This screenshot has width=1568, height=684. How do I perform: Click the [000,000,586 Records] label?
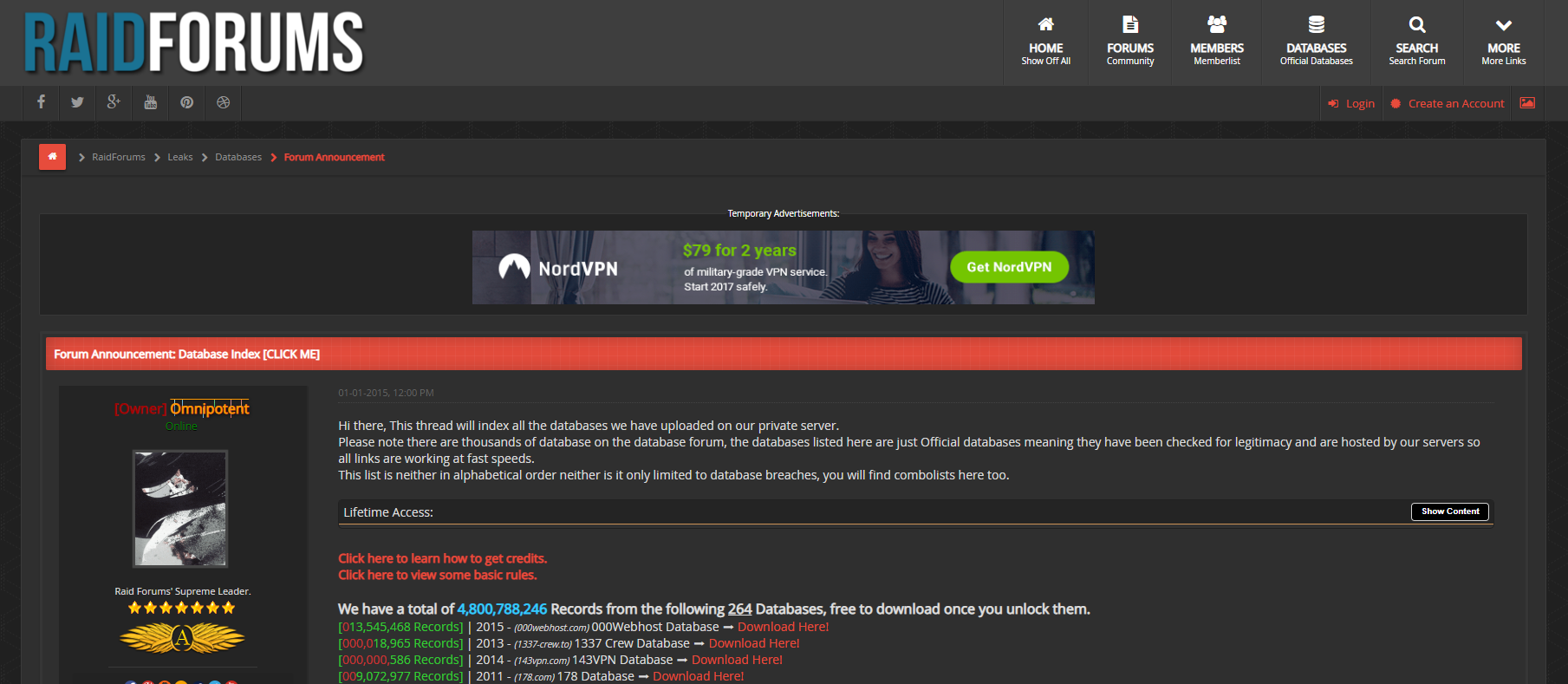pyautogui.click(x=400, y=660)
